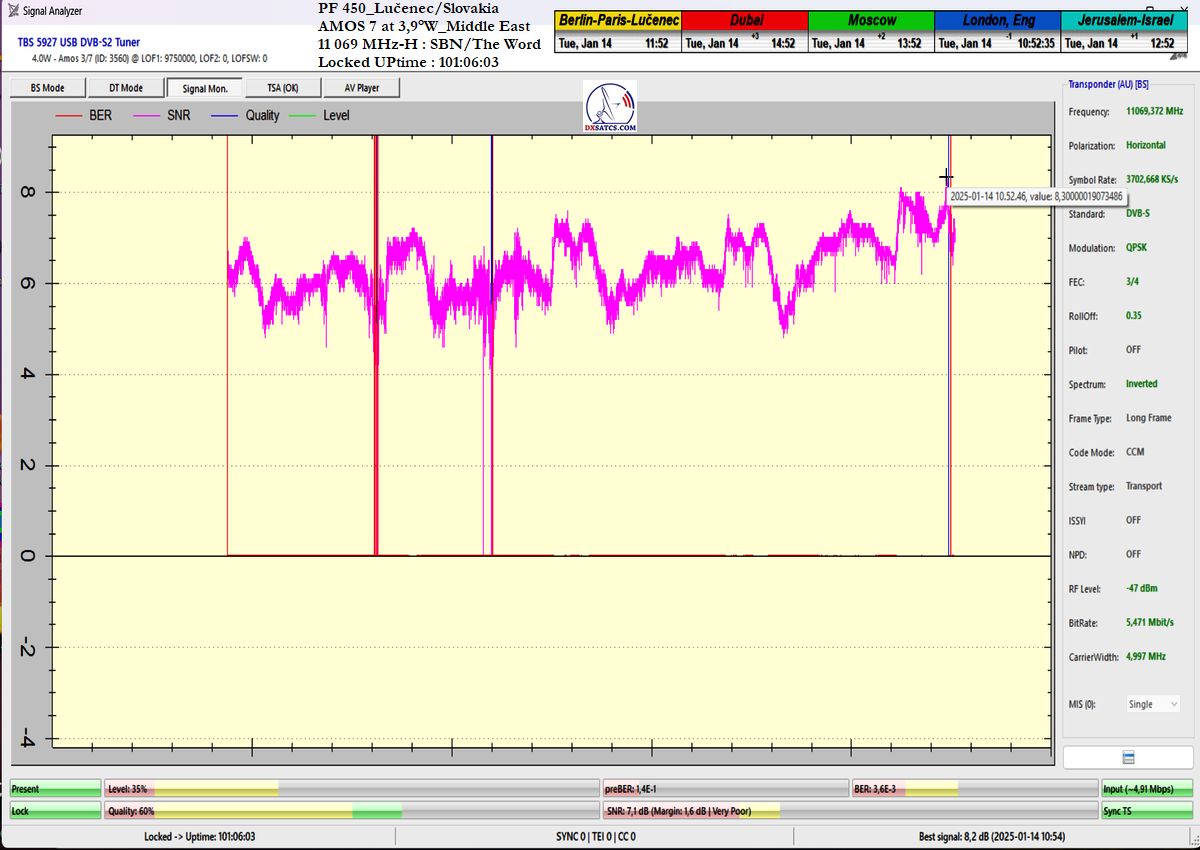Image resolution: width=1200 pixels, height=850 pixels.
Task: Click the panel layout icon button below MIS
Action: click(1128, 757)
